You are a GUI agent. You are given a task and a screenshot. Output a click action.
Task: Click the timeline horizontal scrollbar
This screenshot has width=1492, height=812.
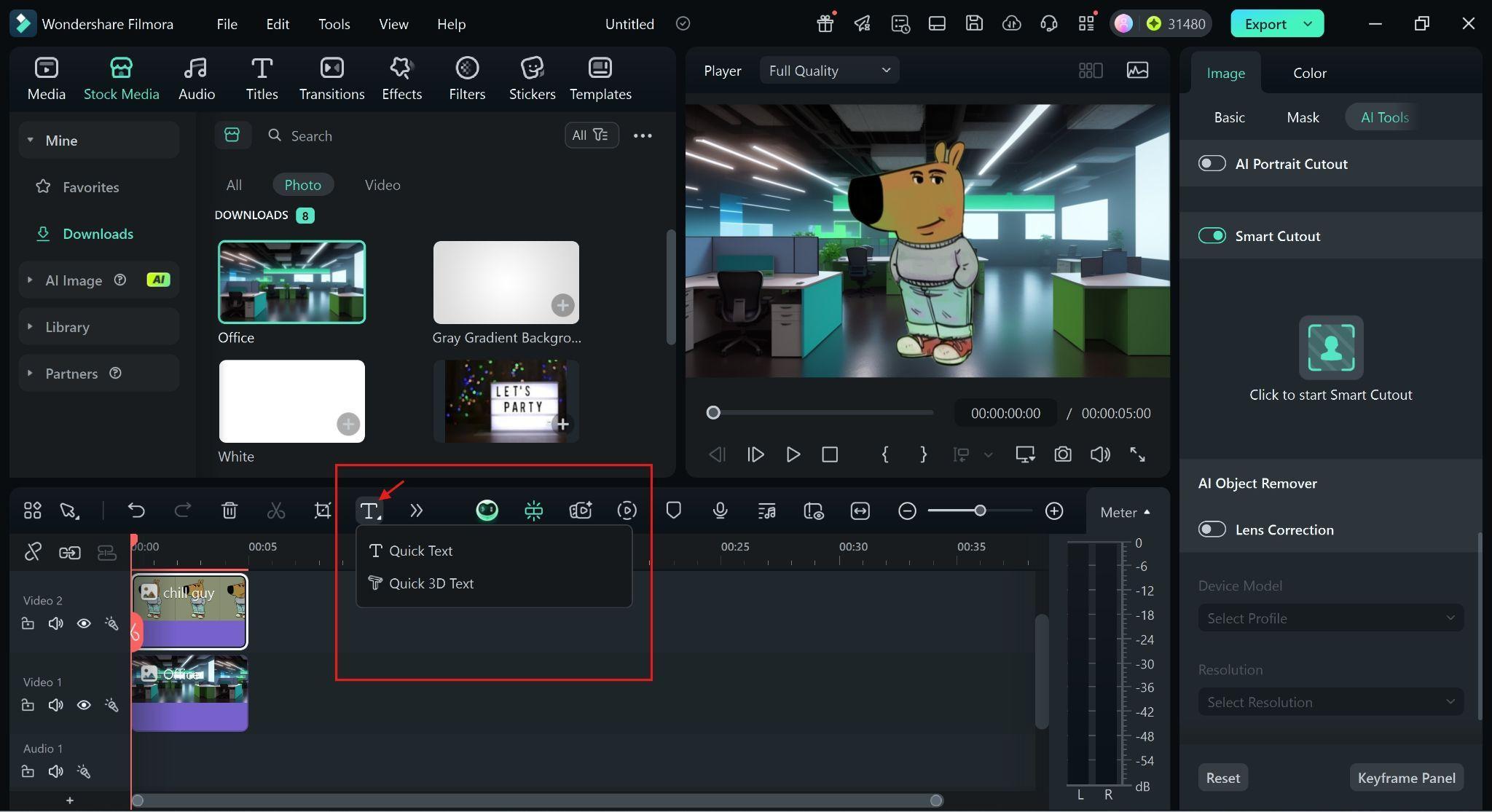coord(537,800)
